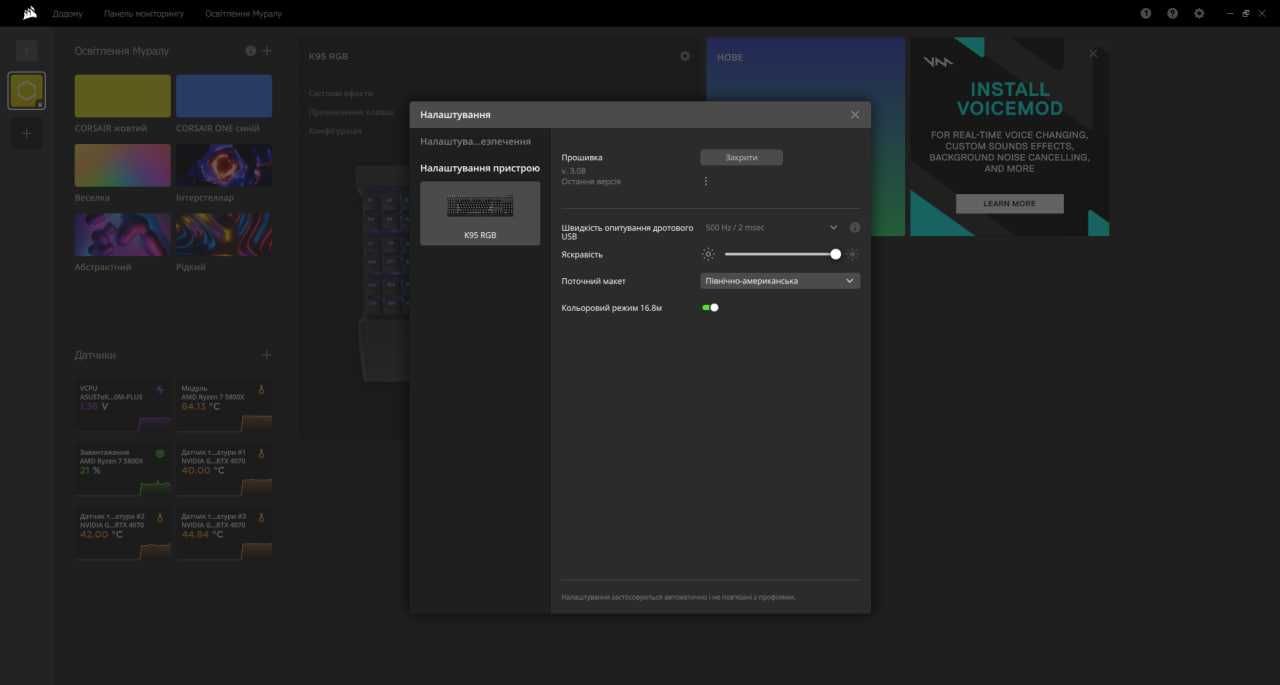Choose Рідкий lighting preset
Image resolution: width=1280 pixels, height=685 pixels.
pyautogui.click(x=224, y=234)
